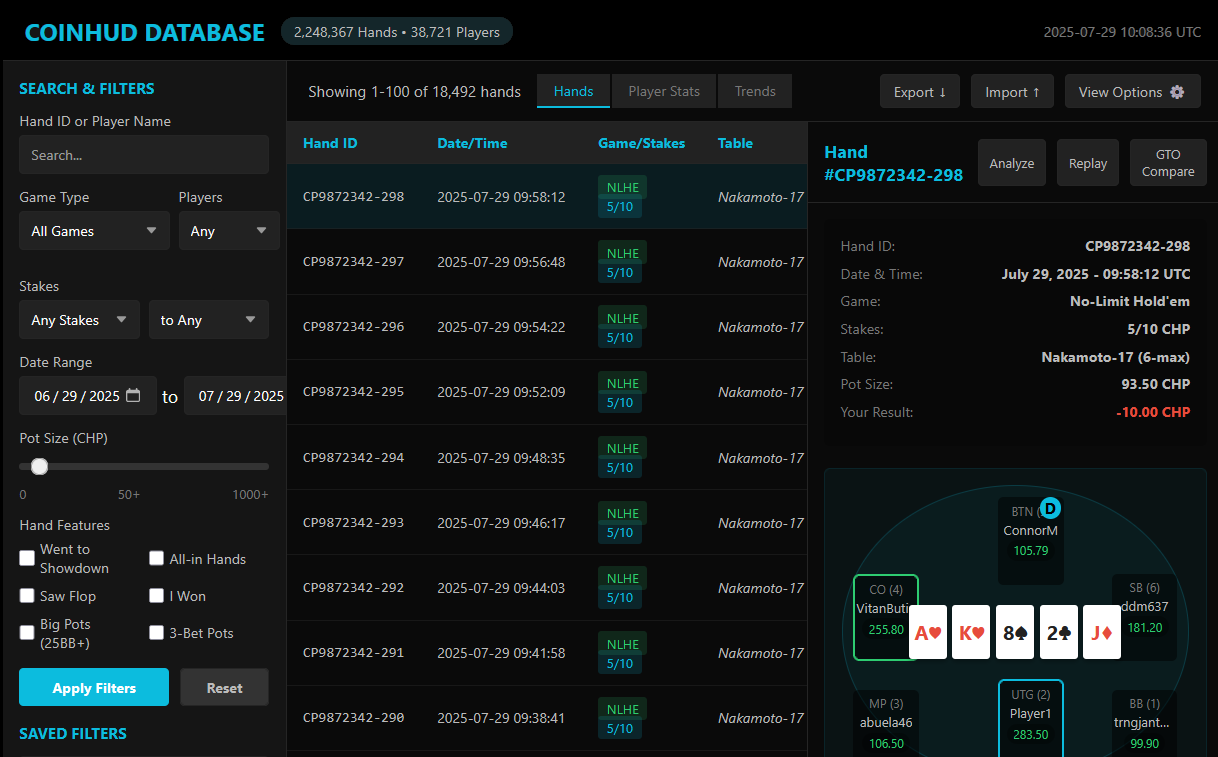Reset the search filters

coord(225,688)
